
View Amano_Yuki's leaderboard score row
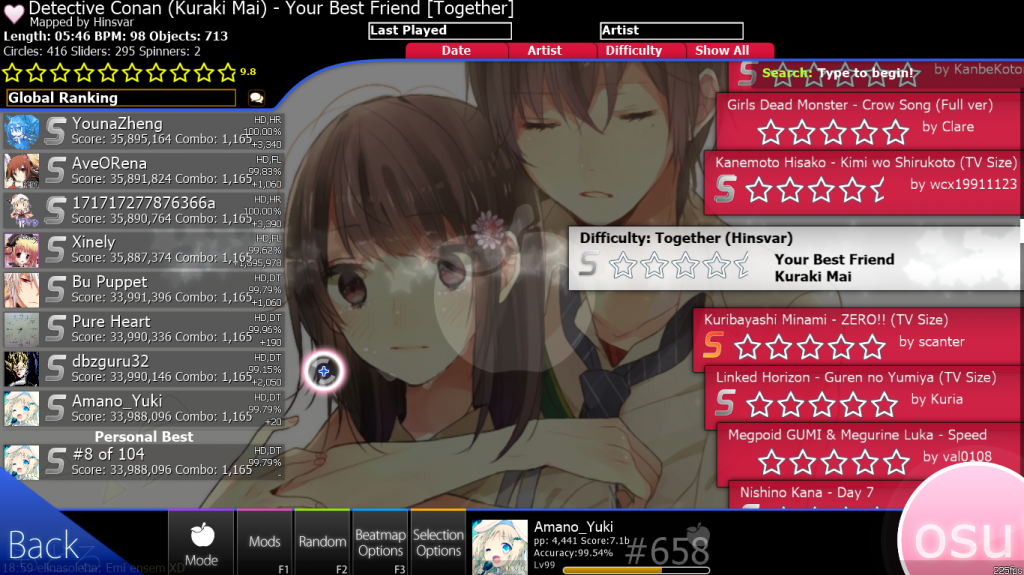[144, 409]
